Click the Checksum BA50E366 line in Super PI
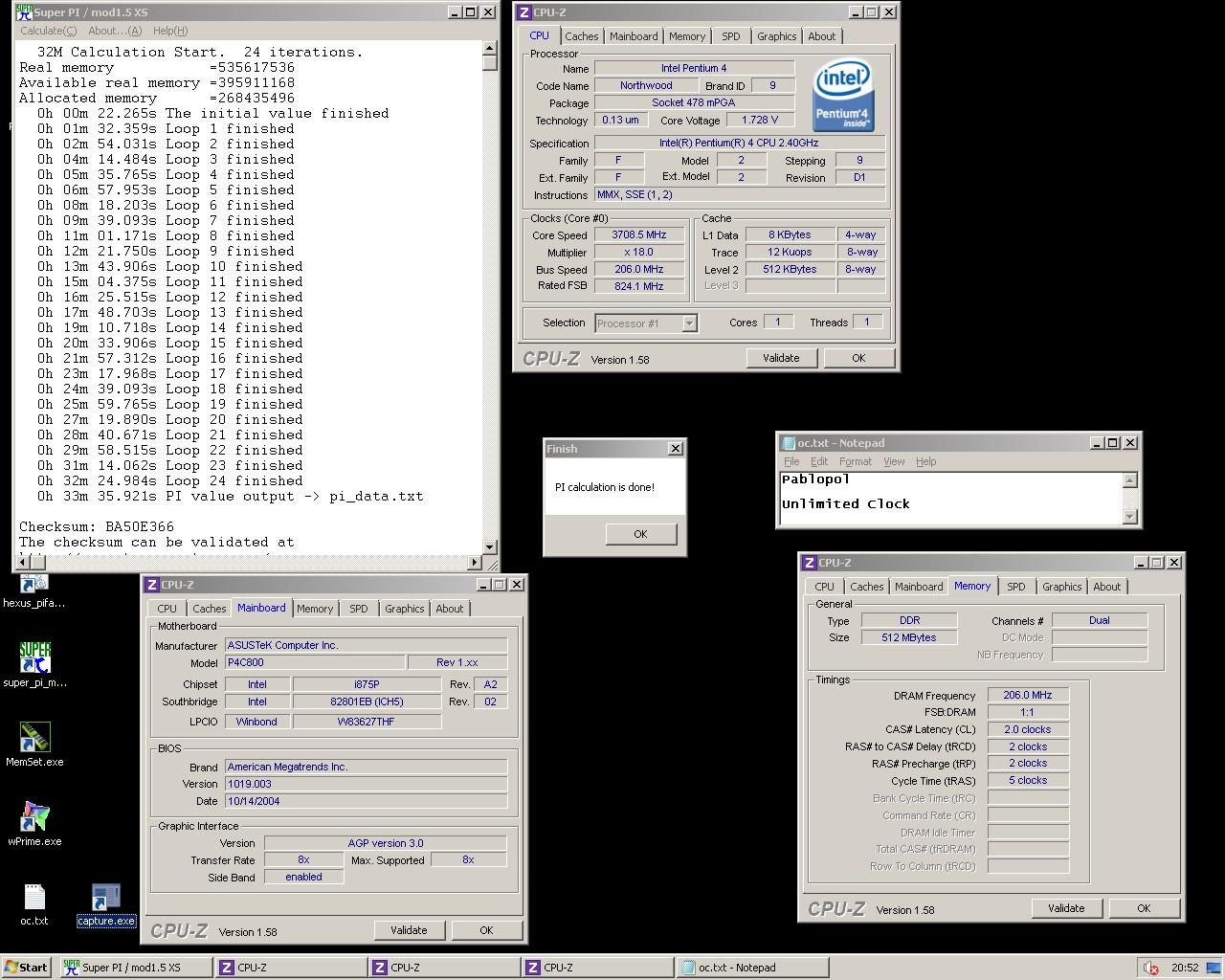The image size is (1225, 980). click(x=97, y=526)
